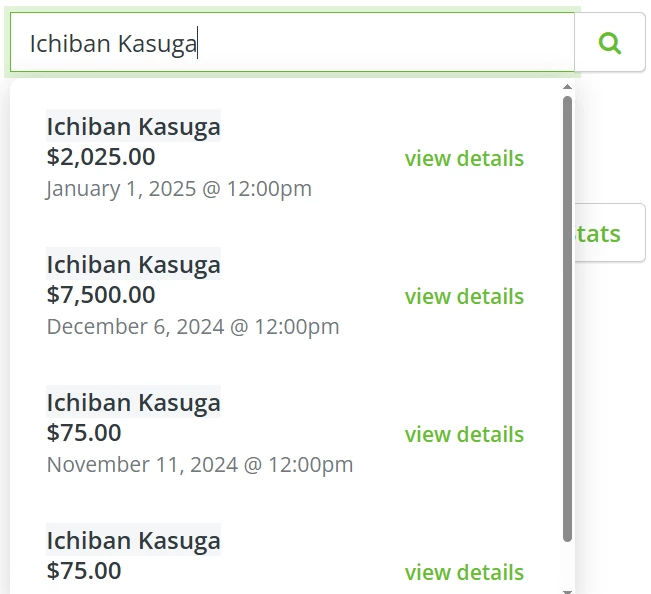Open view details on last partially visible result
Viewport: 651px width, 594px height.
click(x=463, y=572)
